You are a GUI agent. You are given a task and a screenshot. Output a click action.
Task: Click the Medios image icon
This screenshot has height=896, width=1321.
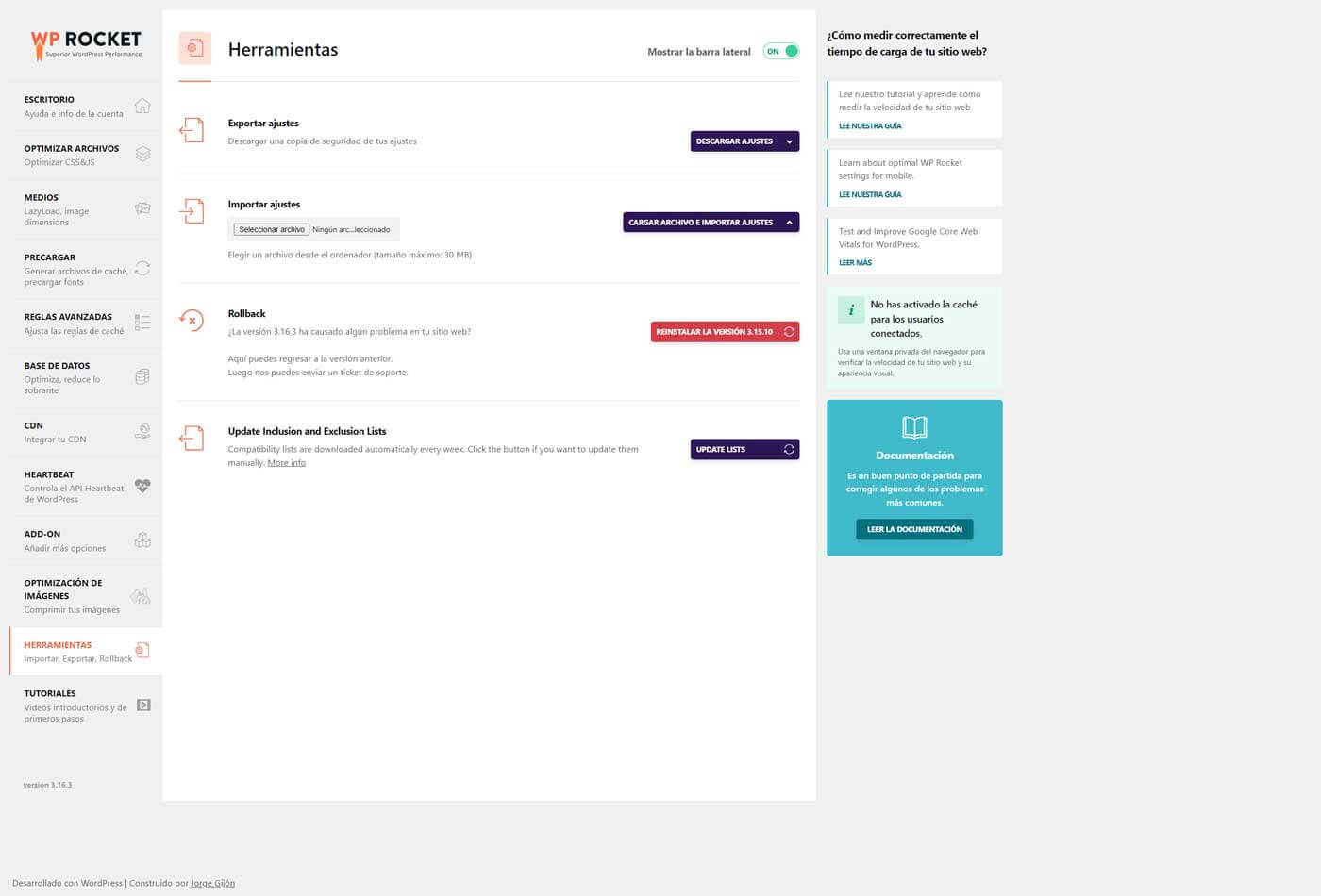(x=142, y=207)
